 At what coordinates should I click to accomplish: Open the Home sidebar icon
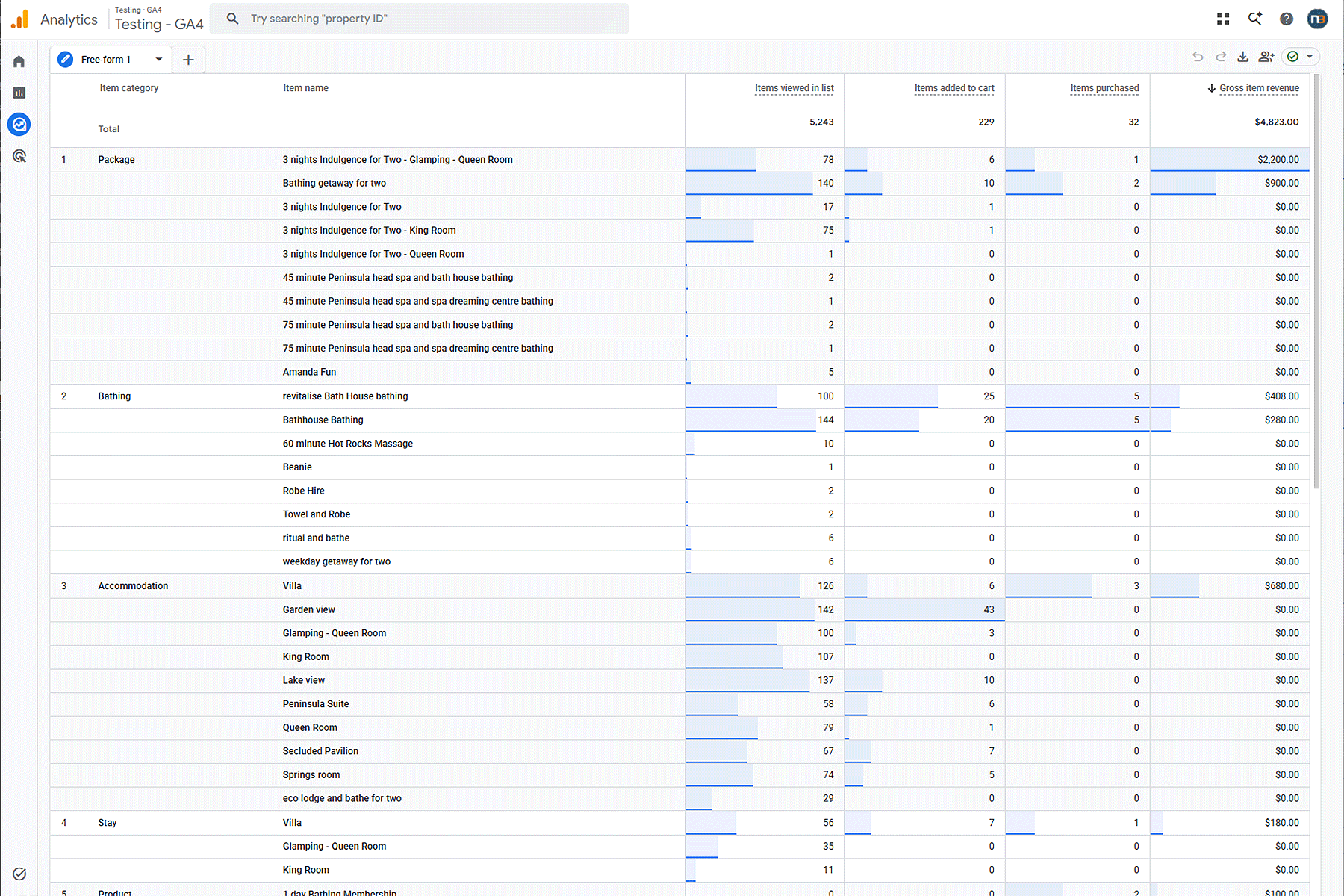tap(19, 61)
